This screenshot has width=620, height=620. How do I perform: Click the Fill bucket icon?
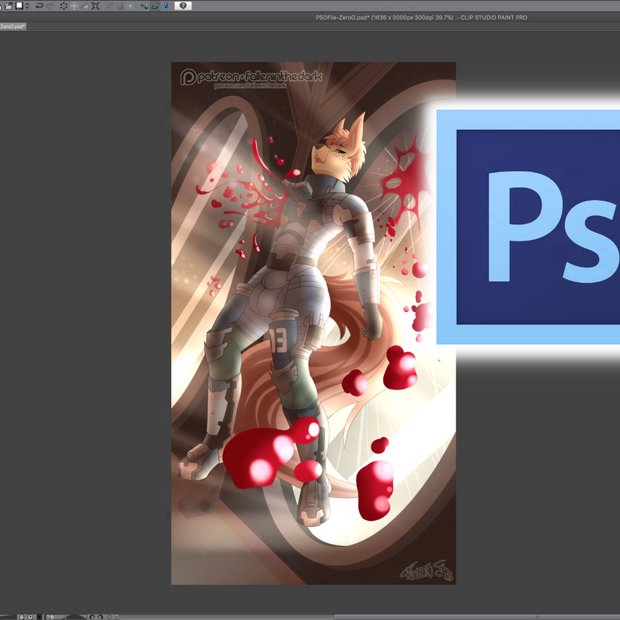point(85,6)
